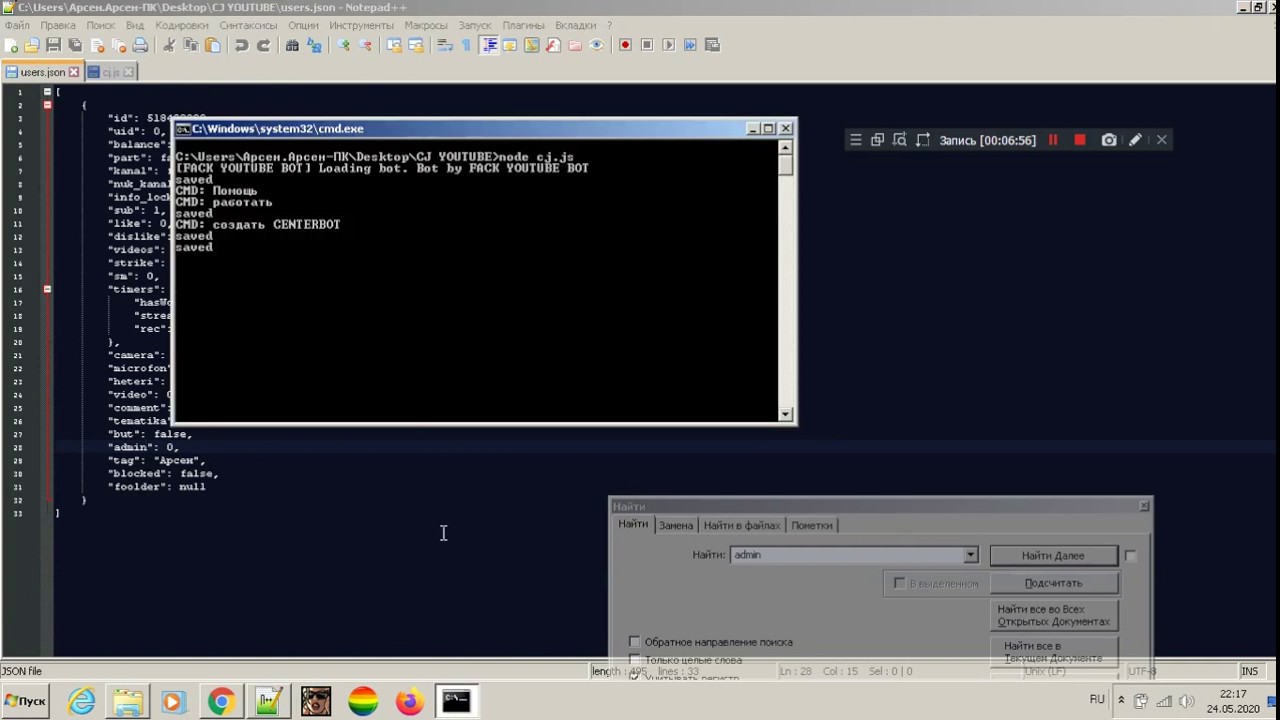Viewport: 1280px width, 720px height.
Task: Click the Save All toolbar icon
Action: (75, 45)
